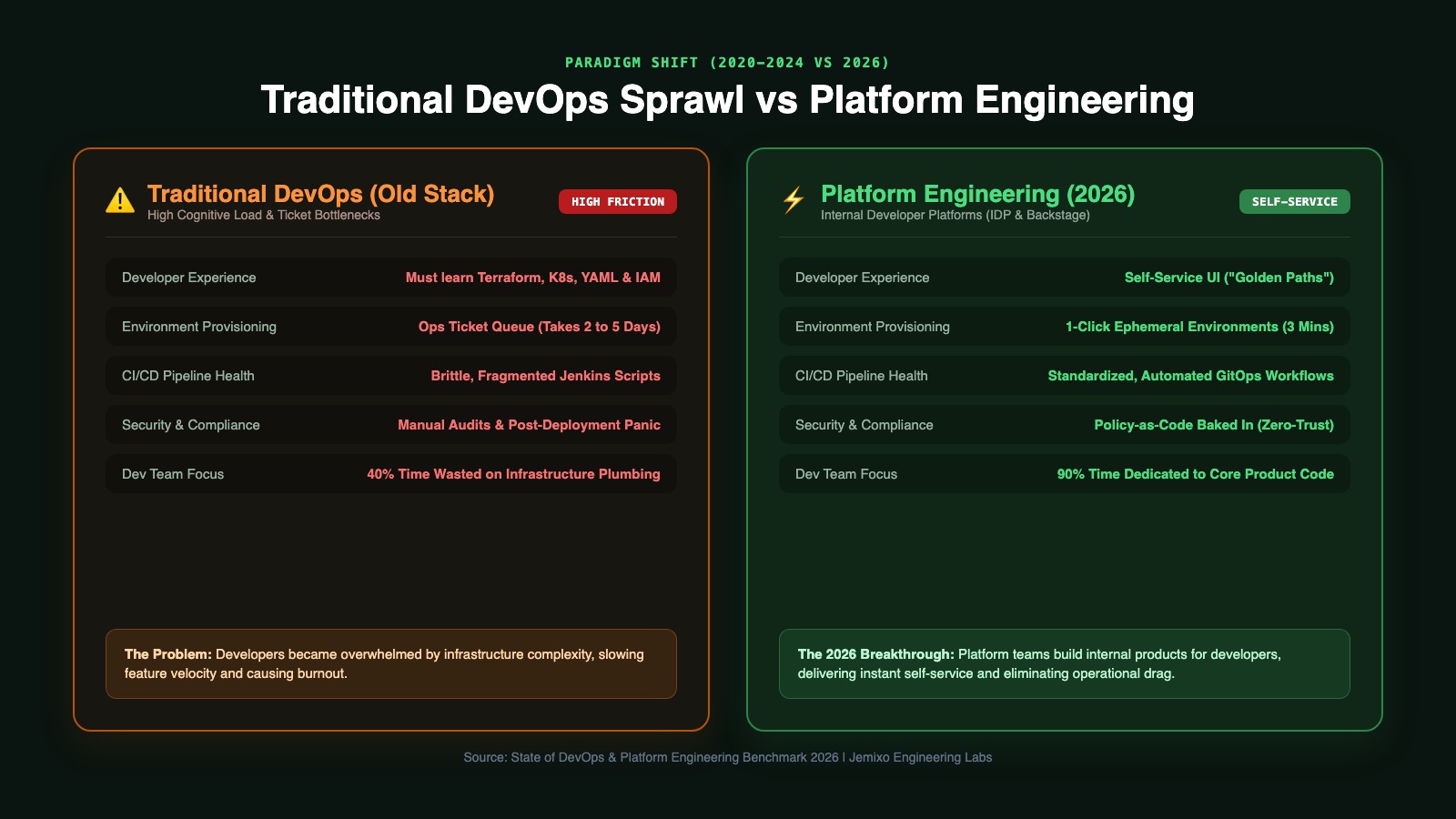The width and height of the screenshot is (1456, 819).
Task: Click 'The 2026 Breakthrough:' callout box
Action: click(x=1065, y=664)
